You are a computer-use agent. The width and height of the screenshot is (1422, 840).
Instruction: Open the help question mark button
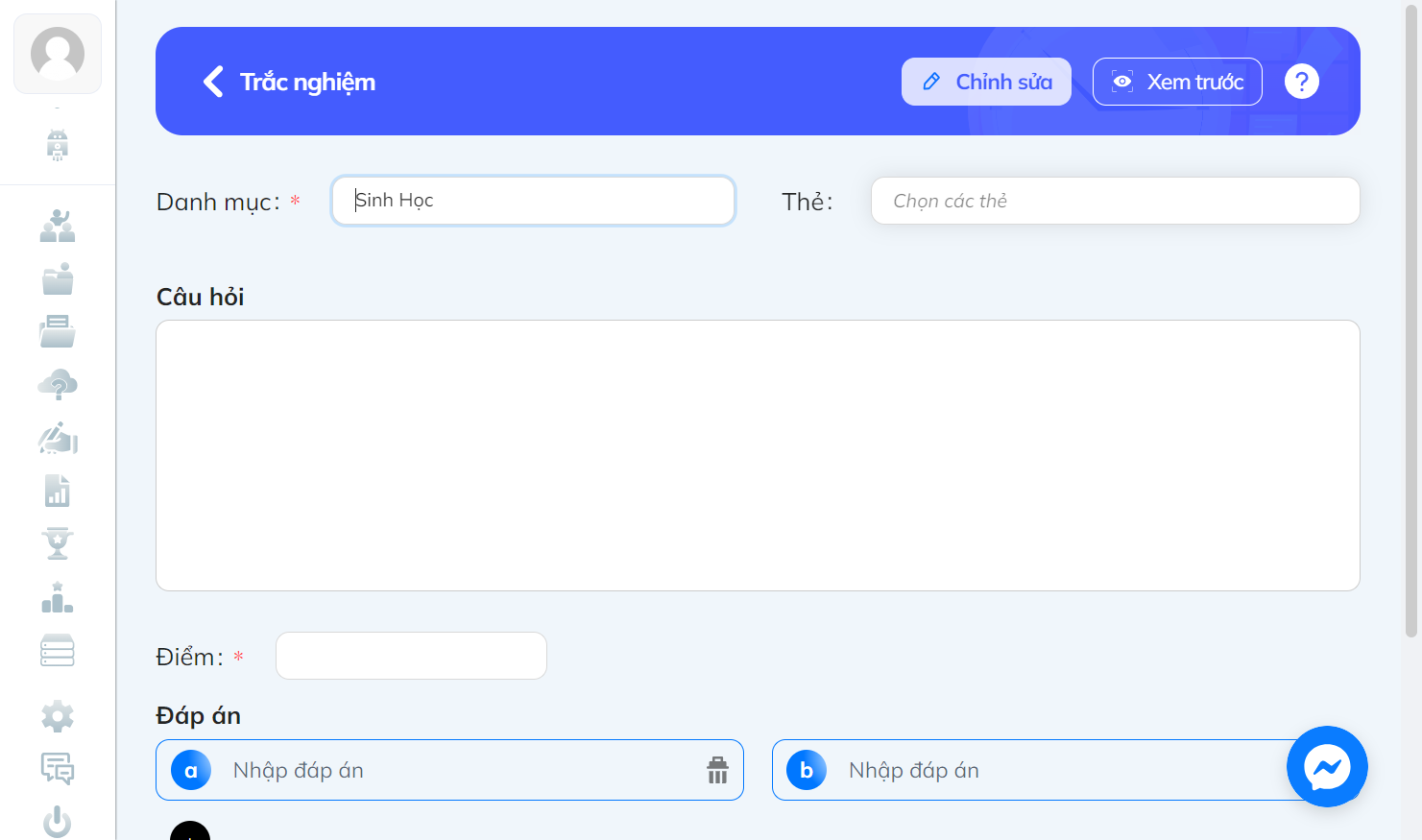[1302, 82]
